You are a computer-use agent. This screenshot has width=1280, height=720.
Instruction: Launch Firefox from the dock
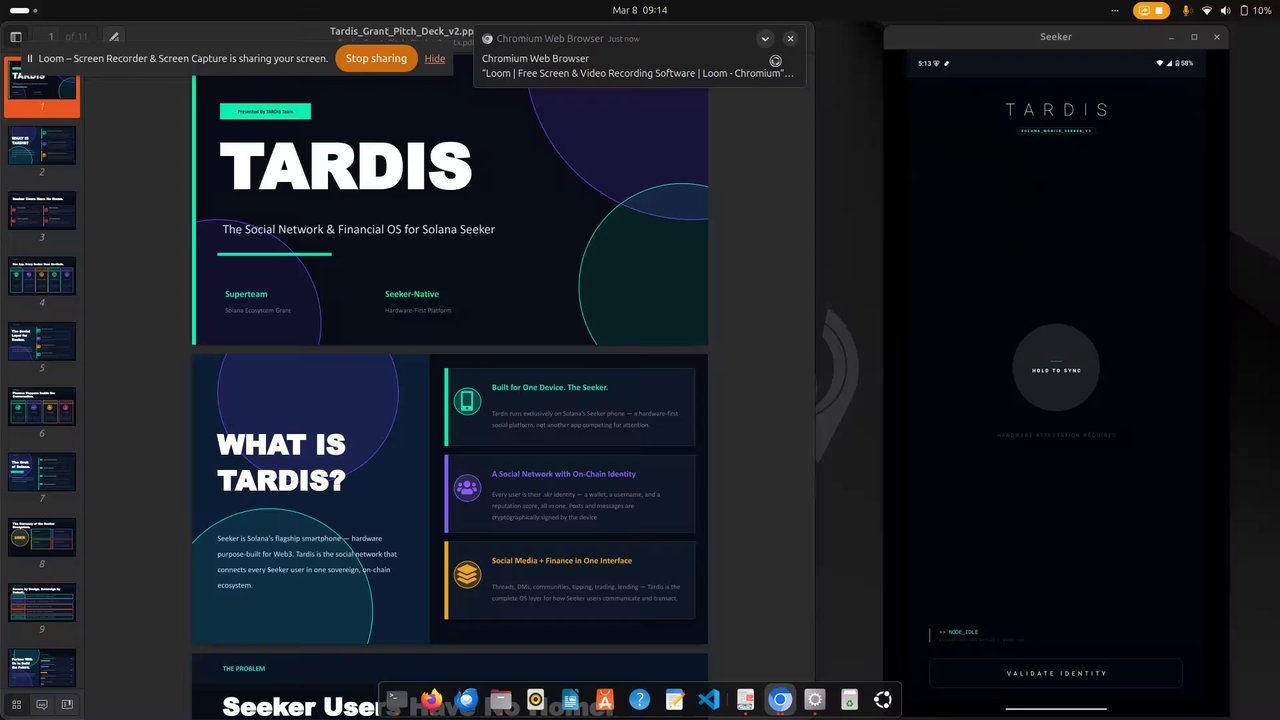(432, 700)
